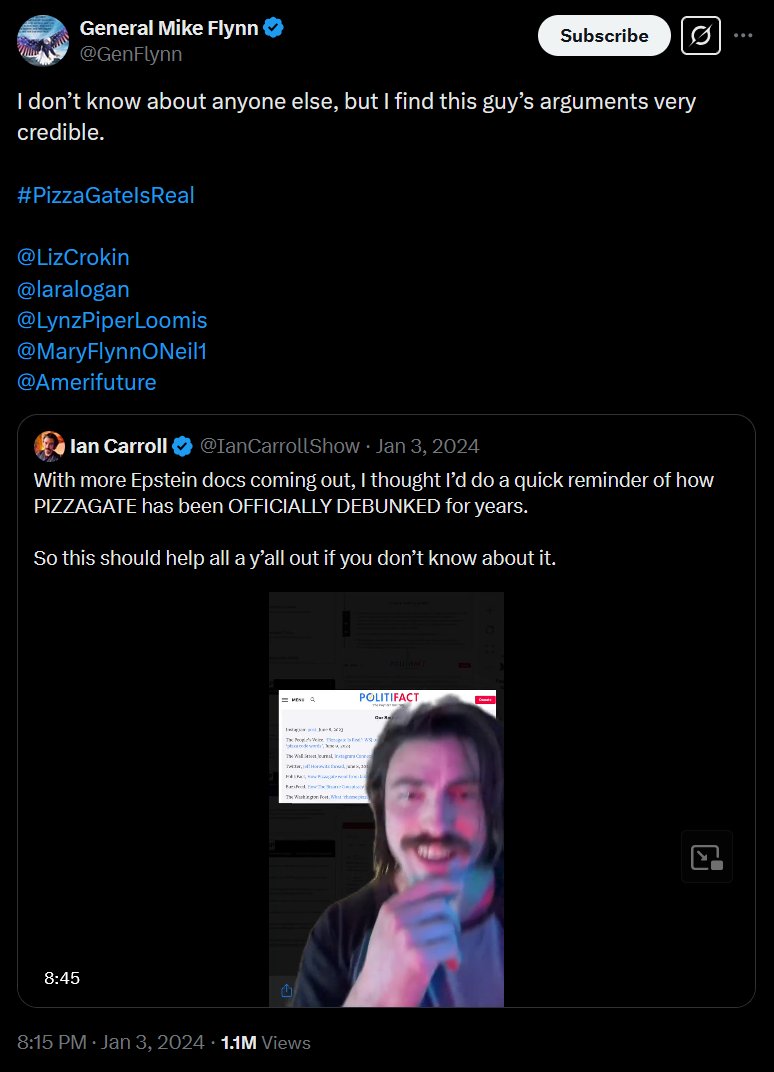Viewport: 774px width, 1072px height.
Task: Open the #PizzaGateIsReal hashtag
Action: click(106, 195)
